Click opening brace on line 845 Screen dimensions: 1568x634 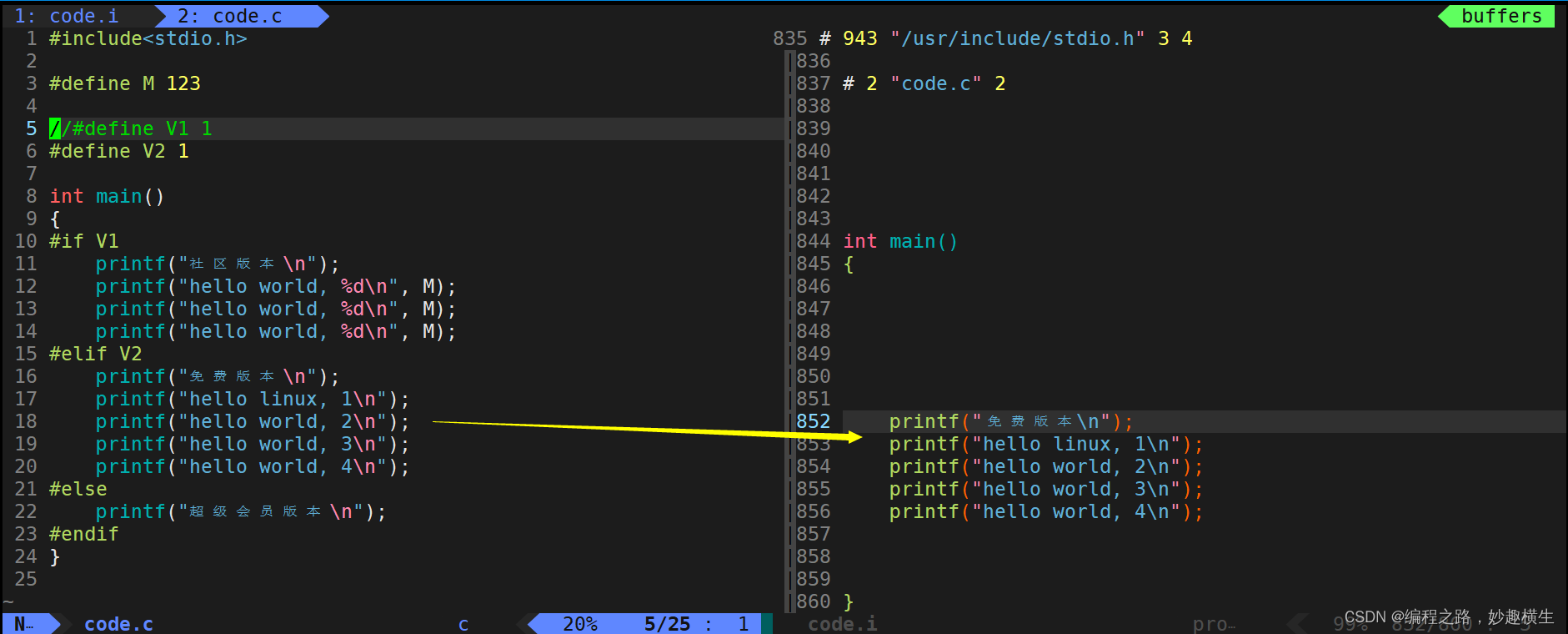(x=849, y=264)
